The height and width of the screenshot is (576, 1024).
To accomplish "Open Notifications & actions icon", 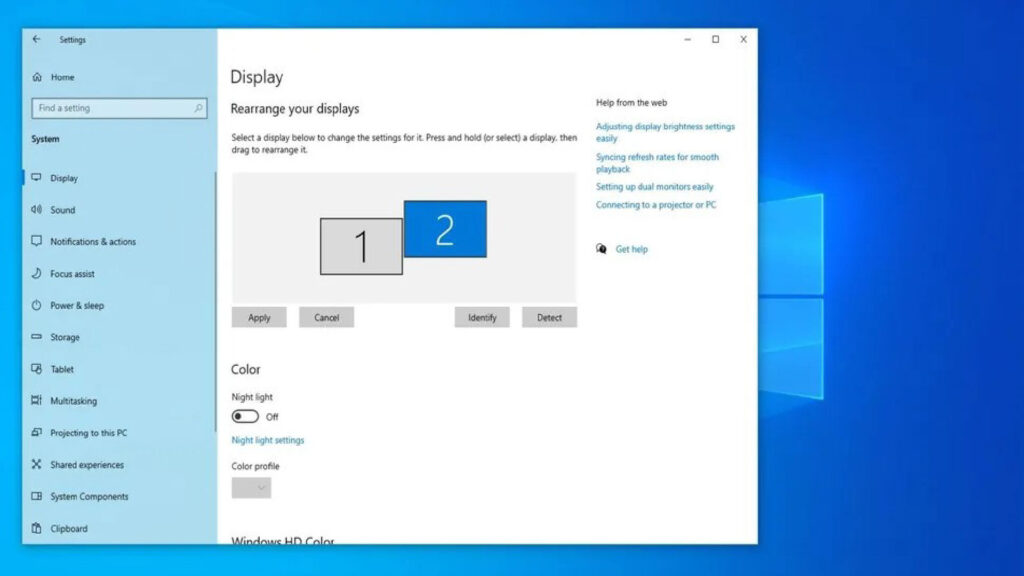I will click(x=37, y=242).
